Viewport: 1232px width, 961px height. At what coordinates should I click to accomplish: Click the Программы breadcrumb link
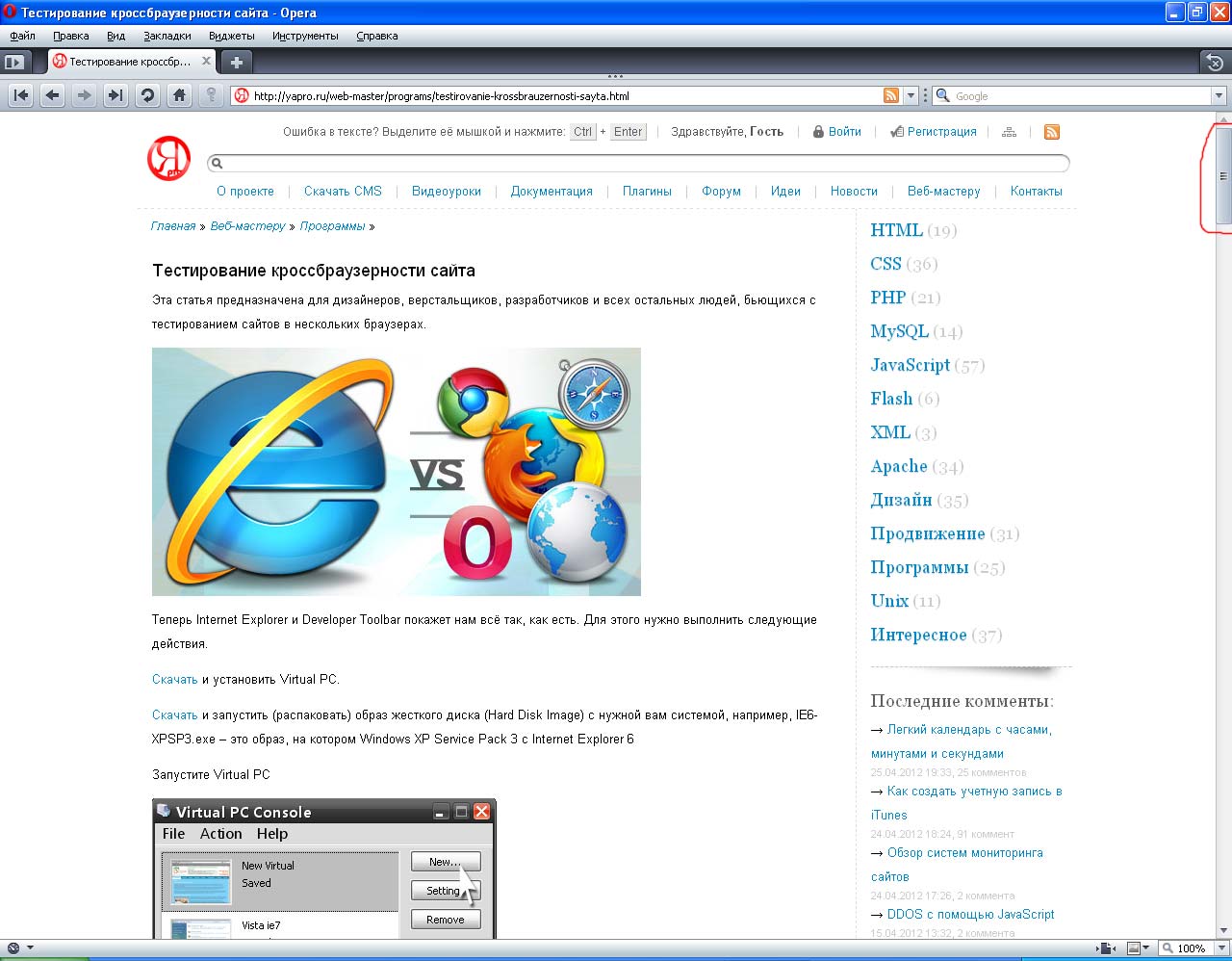click(x=332, y=226)
